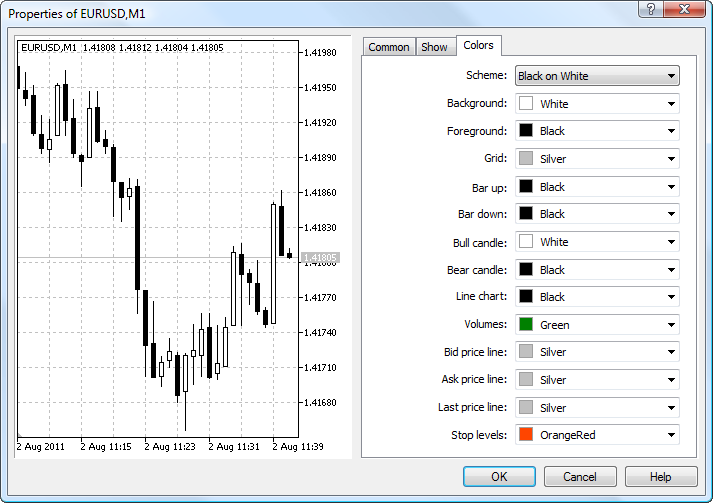Switch to the Show tab

pos(435,47)
